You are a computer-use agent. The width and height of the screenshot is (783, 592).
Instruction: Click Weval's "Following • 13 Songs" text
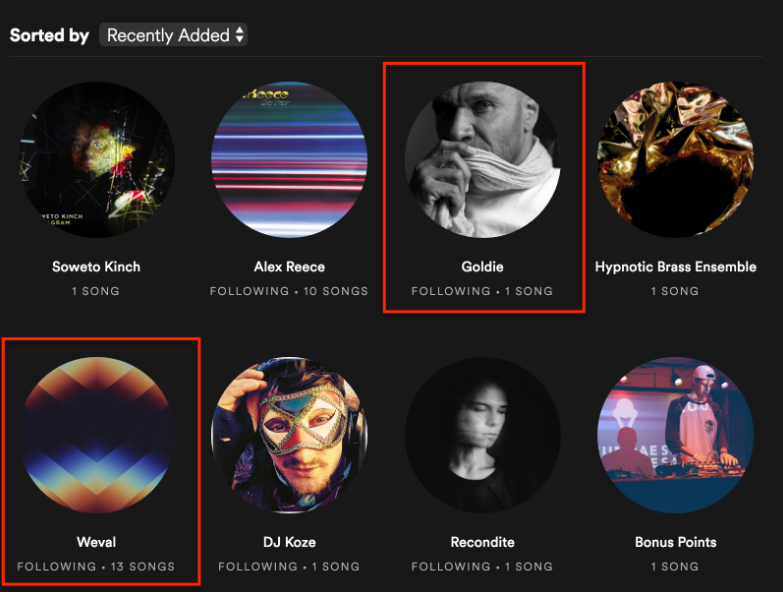click(x=96, y=567)
